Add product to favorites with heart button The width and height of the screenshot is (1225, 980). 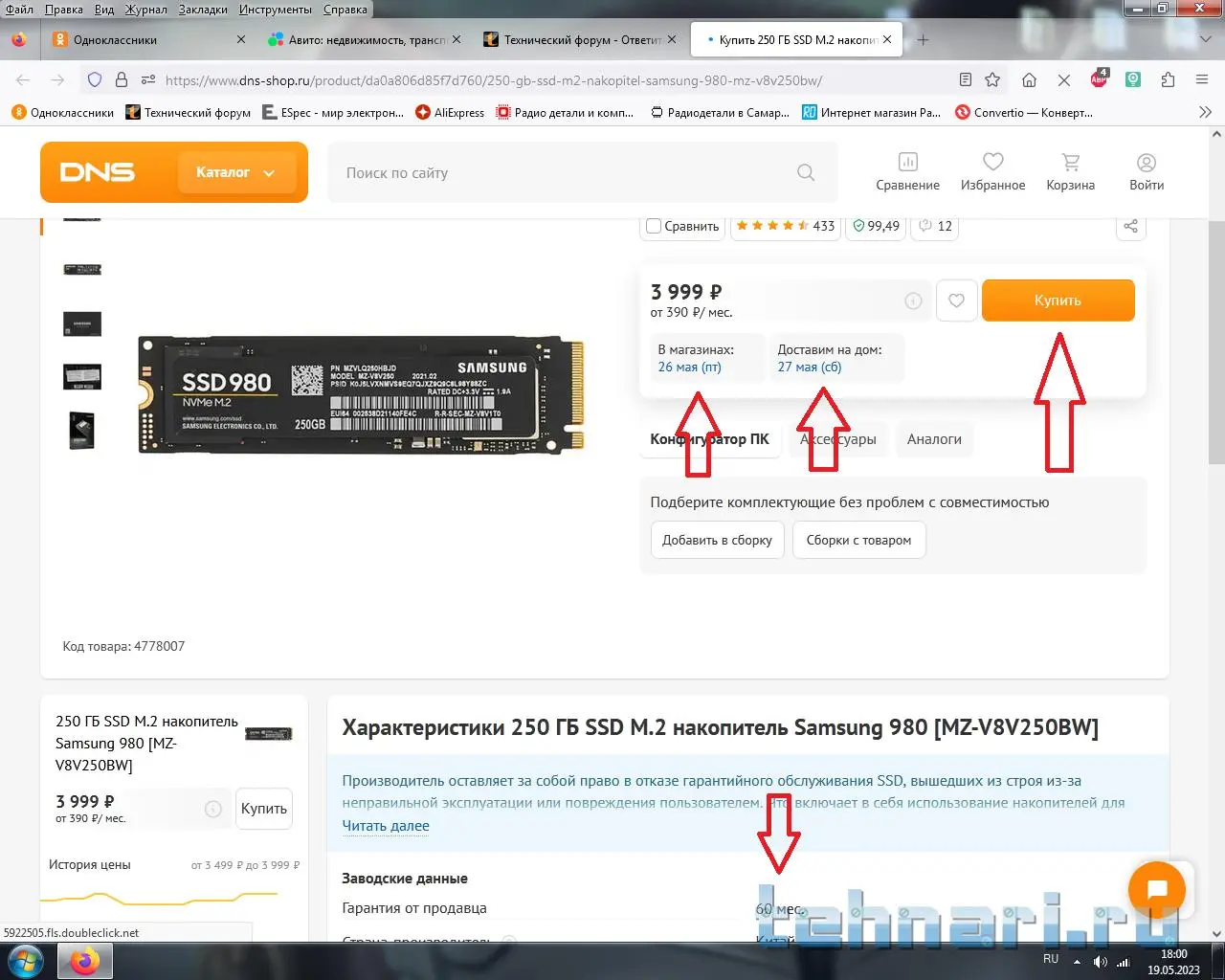point(956,301)
